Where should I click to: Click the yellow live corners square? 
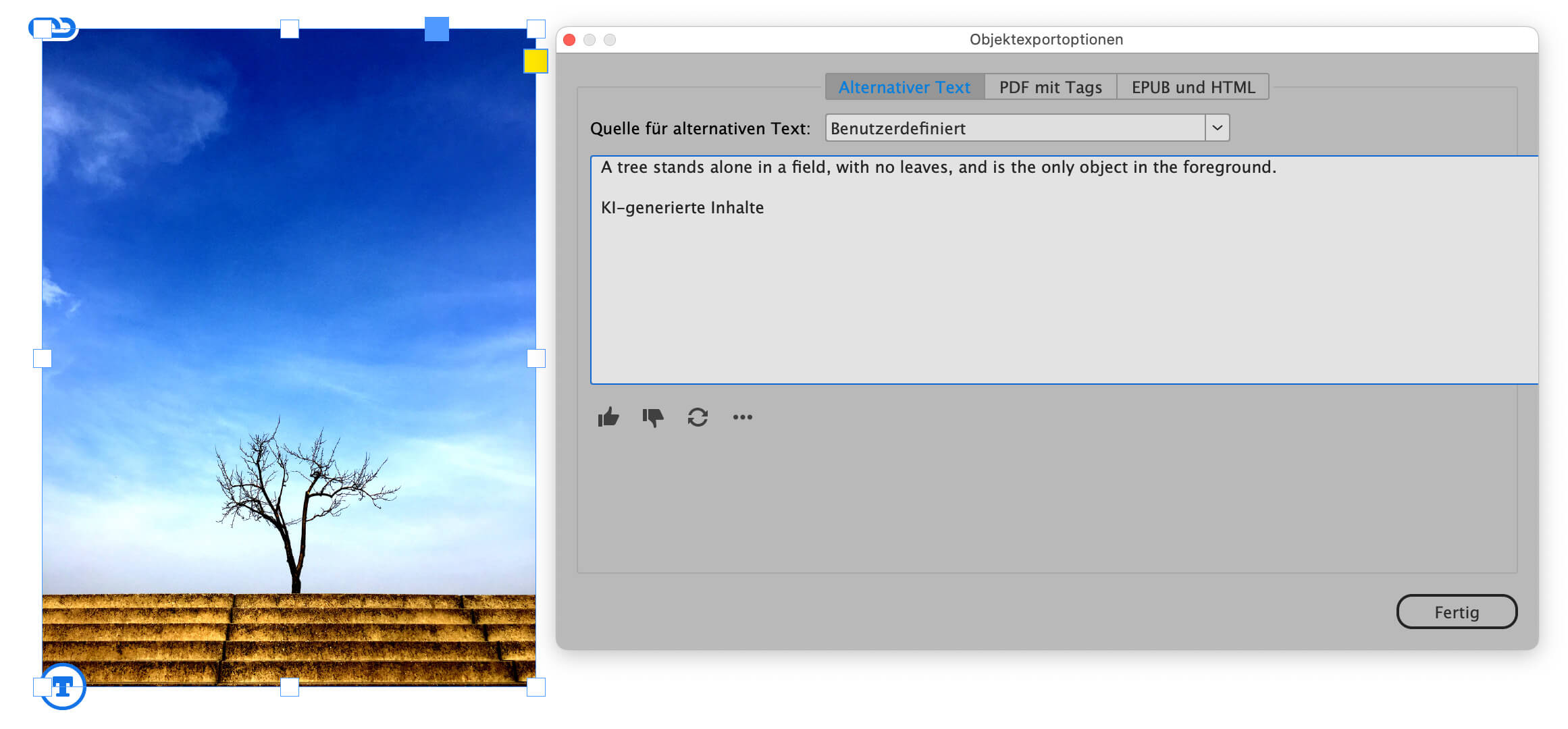[x=535, y=61]
